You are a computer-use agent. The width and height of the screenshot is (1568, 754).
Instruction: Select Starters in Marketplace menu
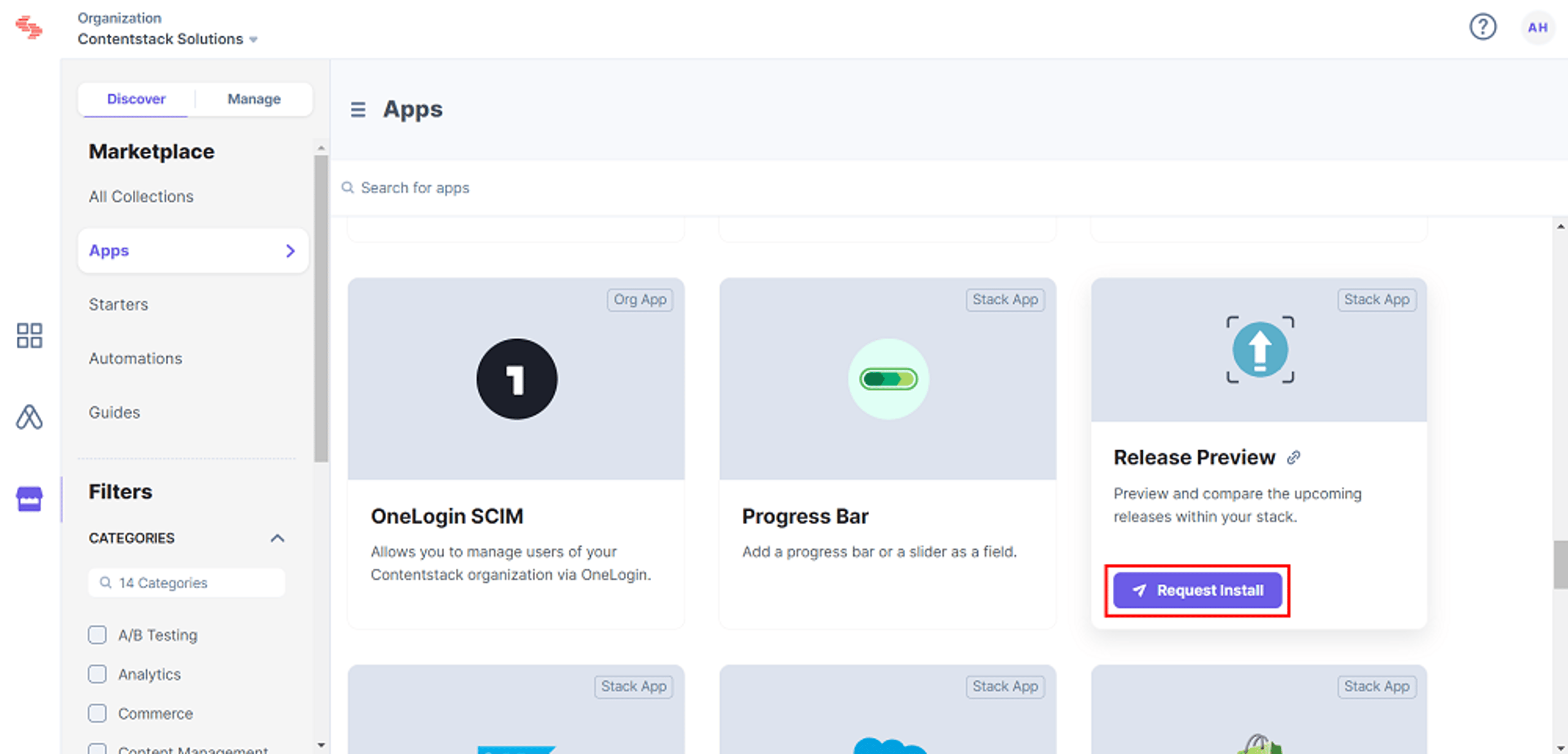(x=118, y=304)
